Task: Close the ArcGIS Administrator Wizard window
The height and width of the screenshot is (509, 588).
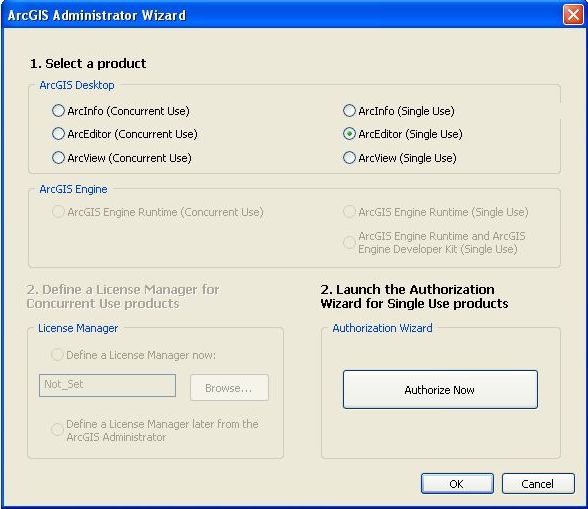Action: [x=573, y=15]
